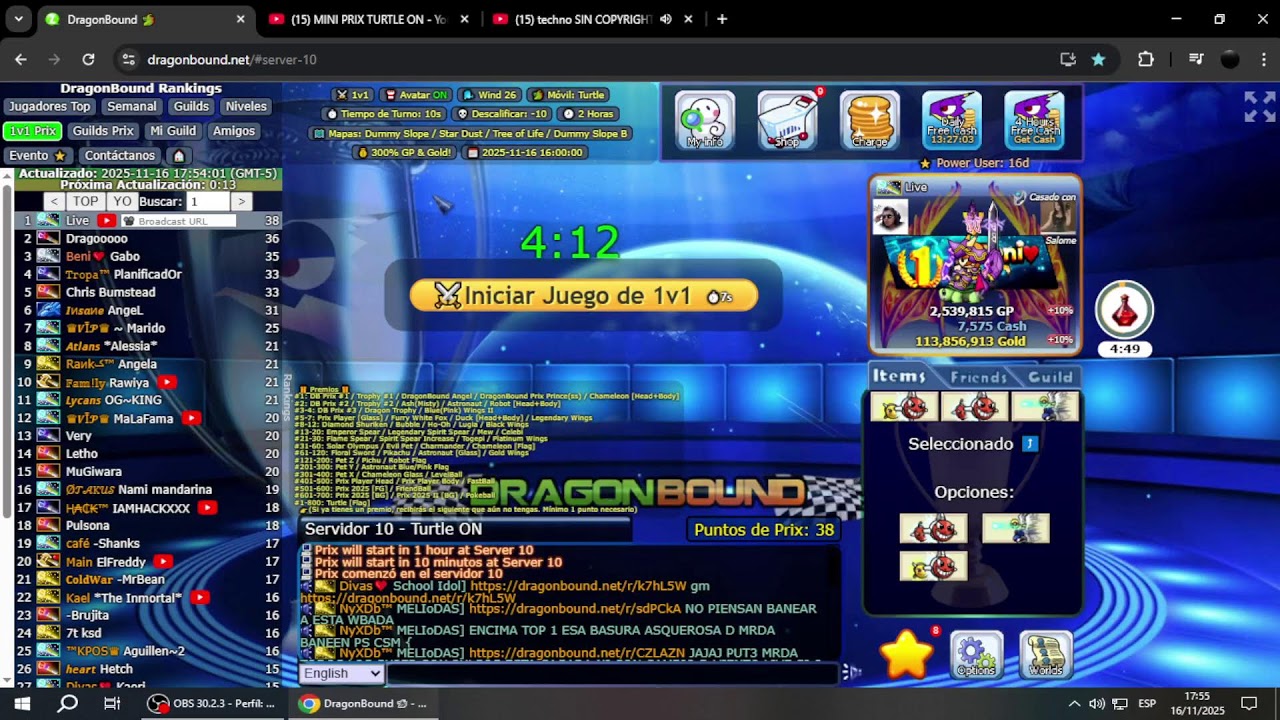This screenshot has height=720, width=1280.
Task: Select the Semanal ranking filter
Action: click(x=131, y=106)
